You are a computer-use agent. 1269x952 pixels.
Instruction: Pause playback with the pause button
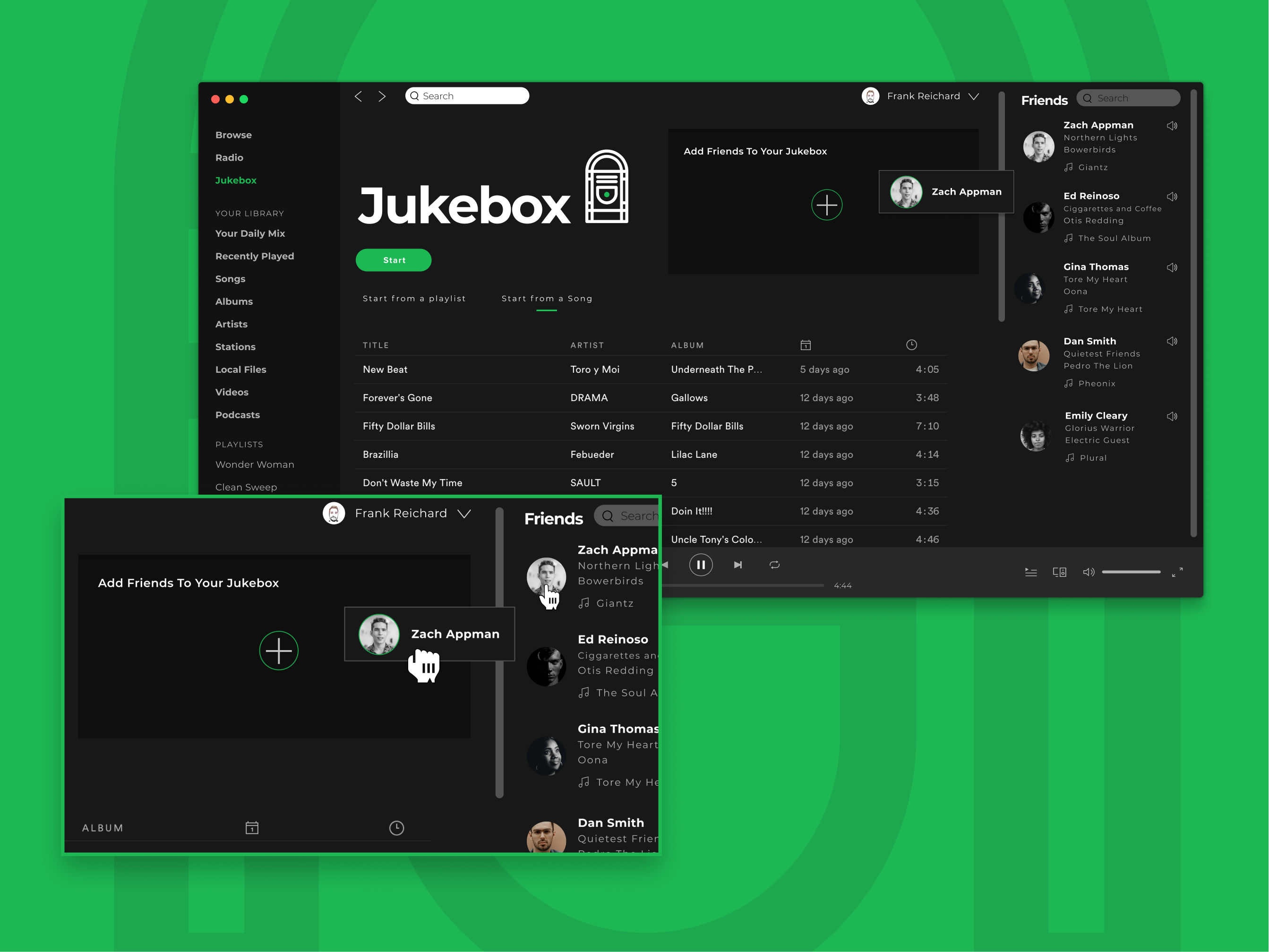[x=701, y=565]
